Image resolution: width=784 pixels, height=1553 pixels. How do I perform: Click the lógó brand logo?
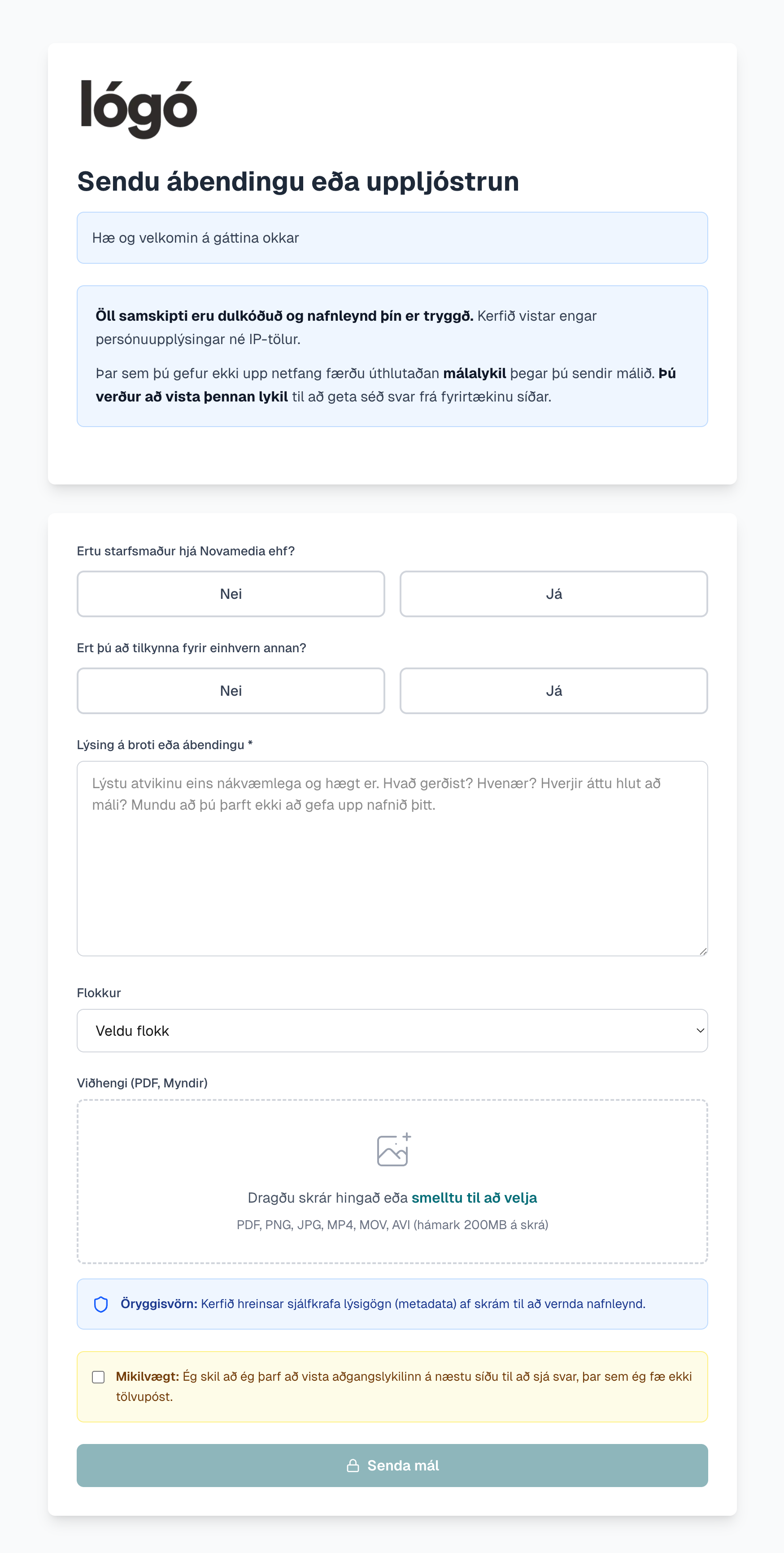pos(139,109)
